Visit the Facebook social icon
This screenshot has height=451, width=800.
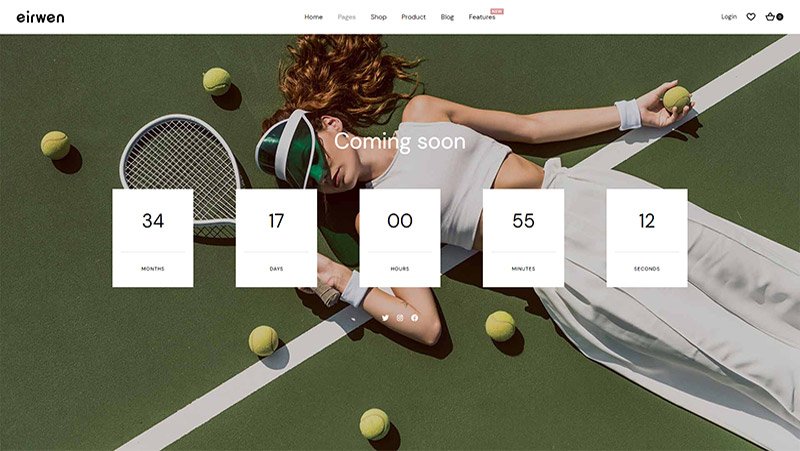[x=414, y=318]
